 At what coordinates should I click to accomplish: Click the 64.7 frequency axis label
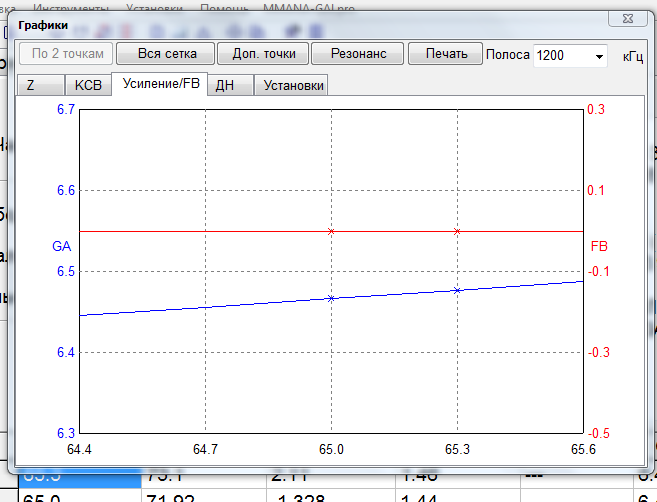pyautogui.click(x=205, y=449)
